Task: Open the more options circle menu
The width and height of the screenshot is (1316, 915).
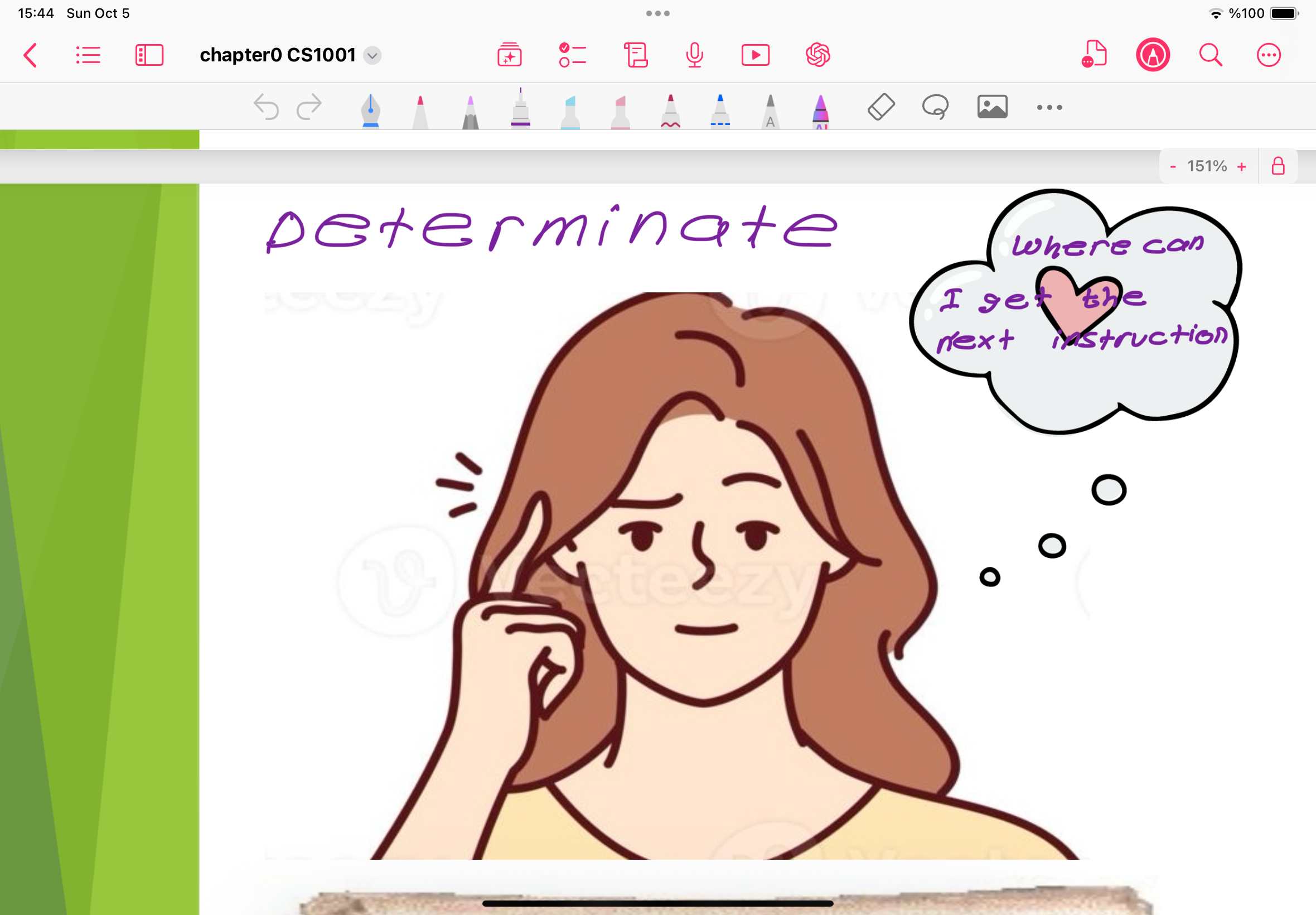Action: pyautogui.click(x=1269, y=55)
